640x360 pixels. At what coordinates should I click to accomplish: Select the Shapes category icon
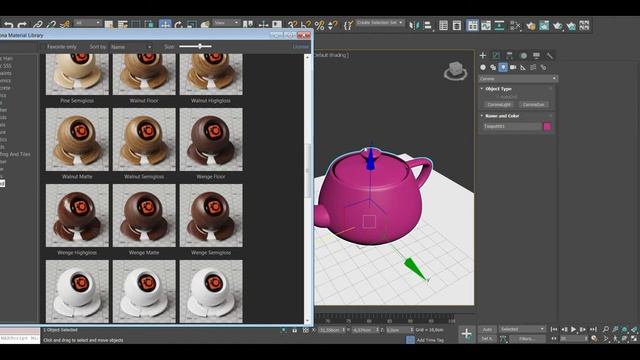[493, 67]
